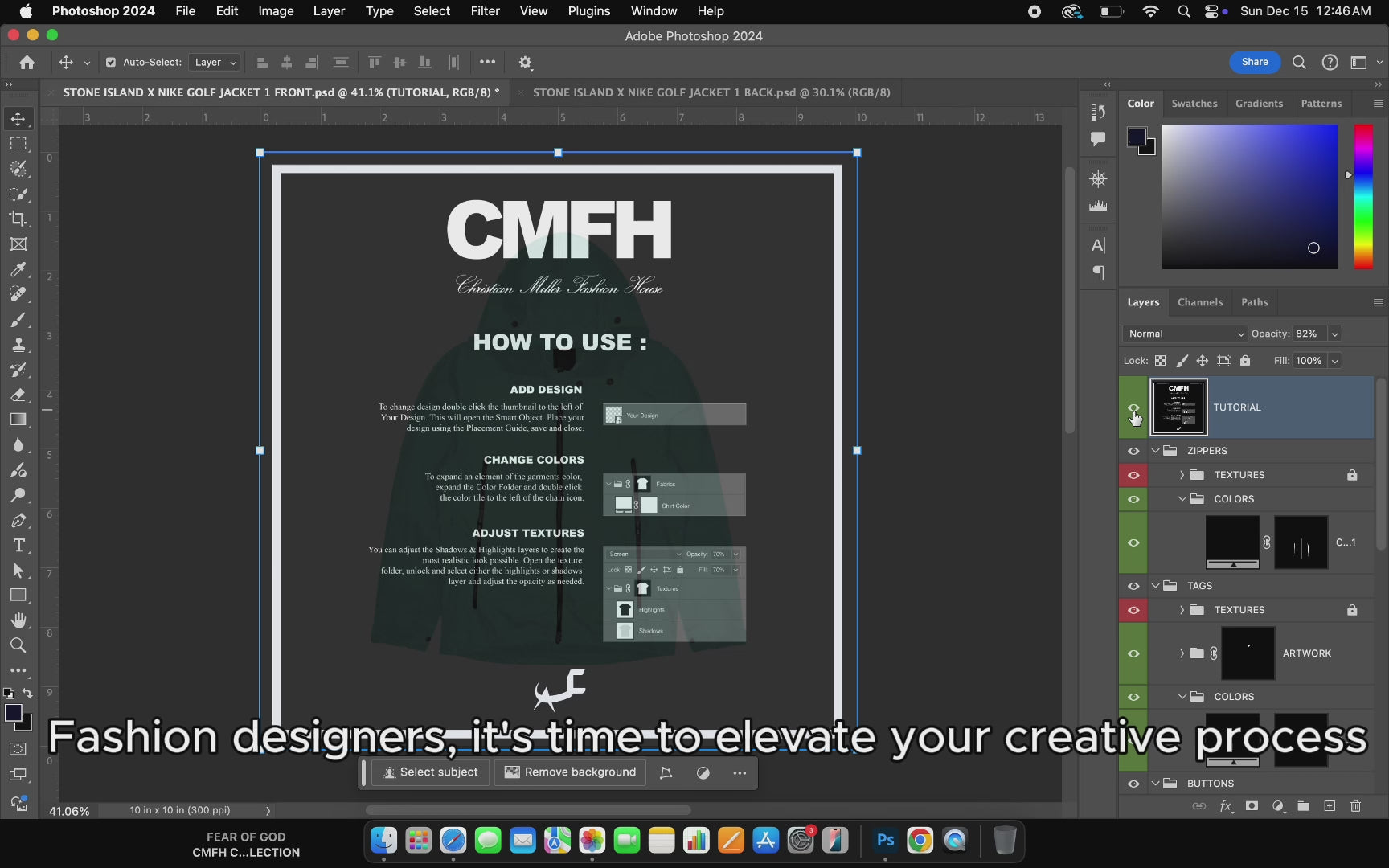Click the vertical hue spectrum slider

point(1363,196)
